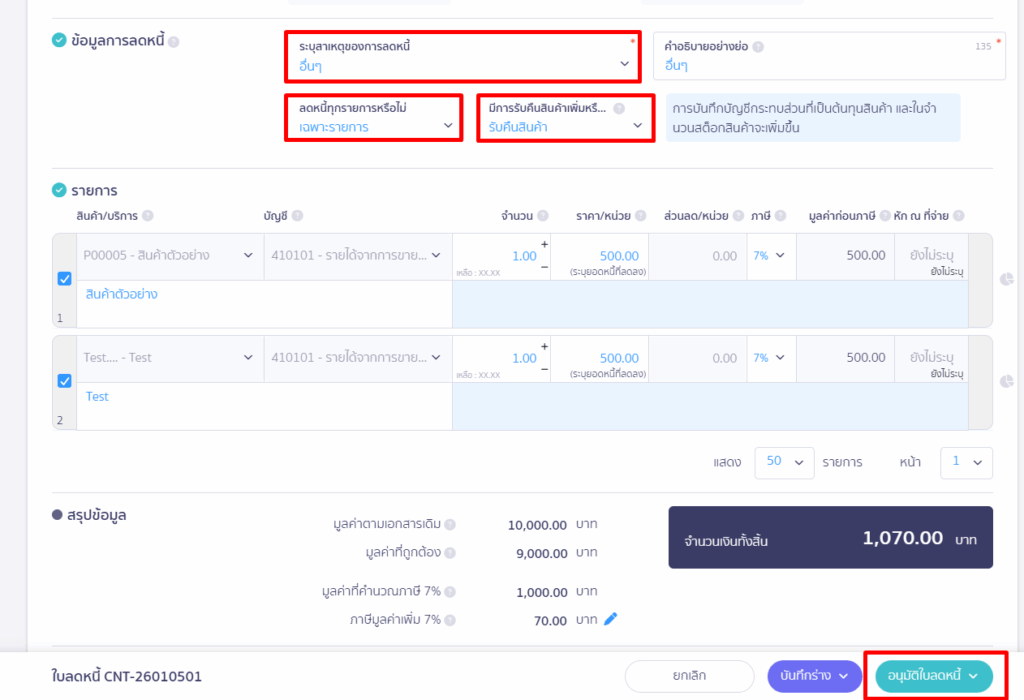This screenshot has width=1024, height=700.
Task: Change the rows-per-page dropdown showing 50
Action: coord(784,462)
